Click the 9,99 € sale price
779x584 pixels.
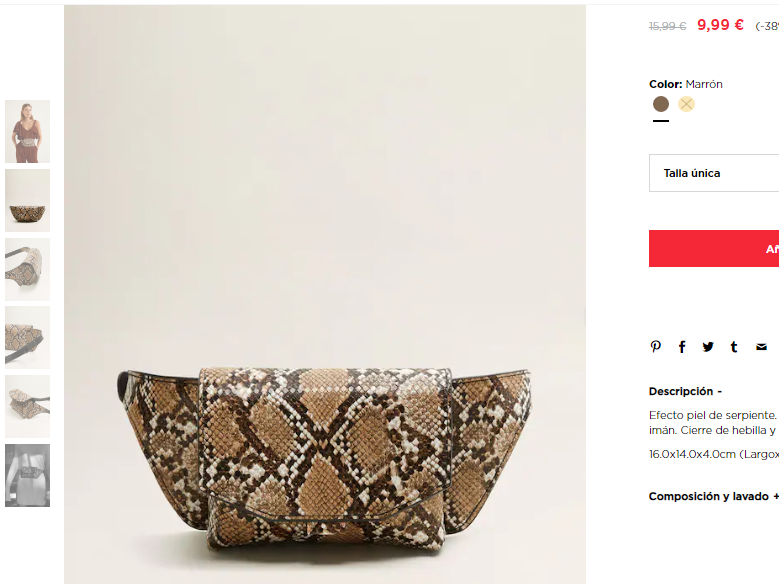tap(720, 24)
